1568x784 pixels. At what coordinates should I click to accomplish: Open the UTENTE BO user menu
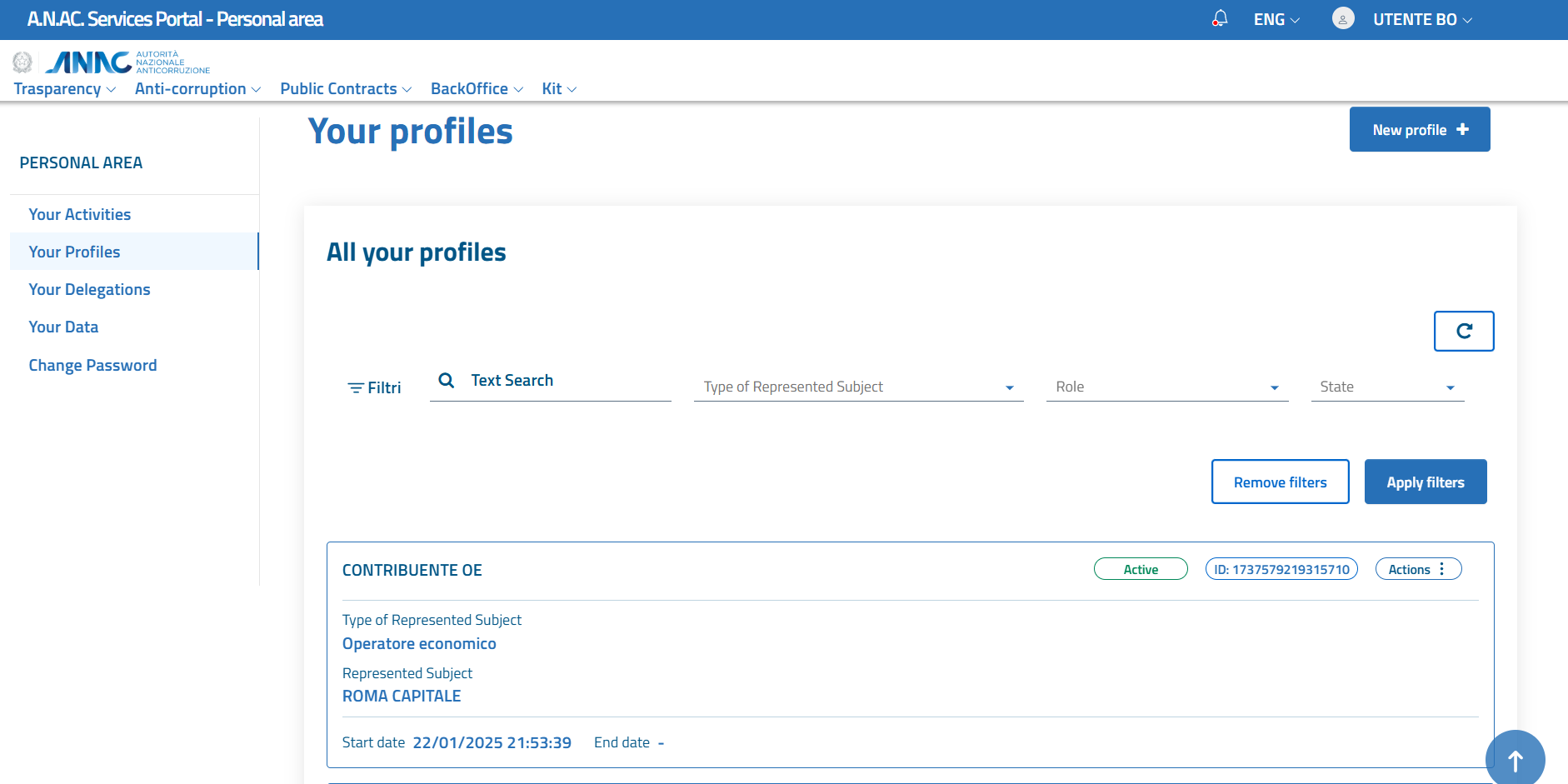(1422, 19)
